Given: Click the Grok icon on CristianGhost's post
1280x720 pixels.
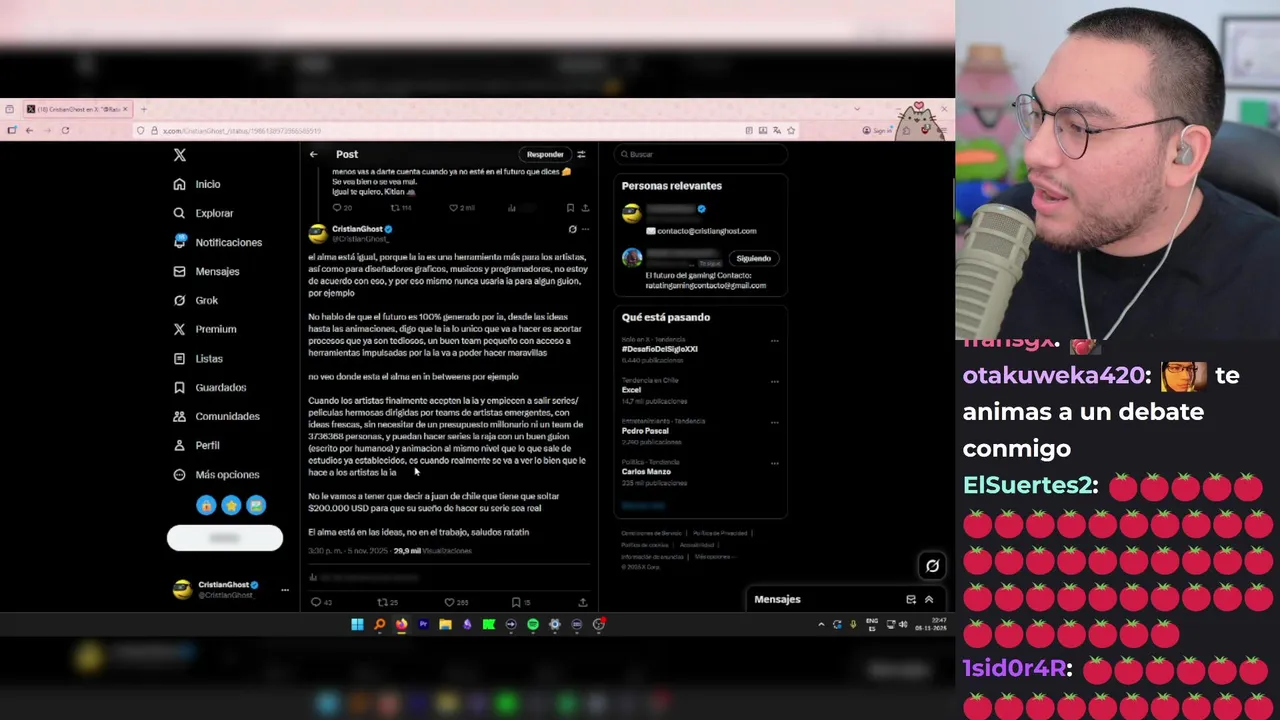Looking at the screenshot, I should coord(572,229).
